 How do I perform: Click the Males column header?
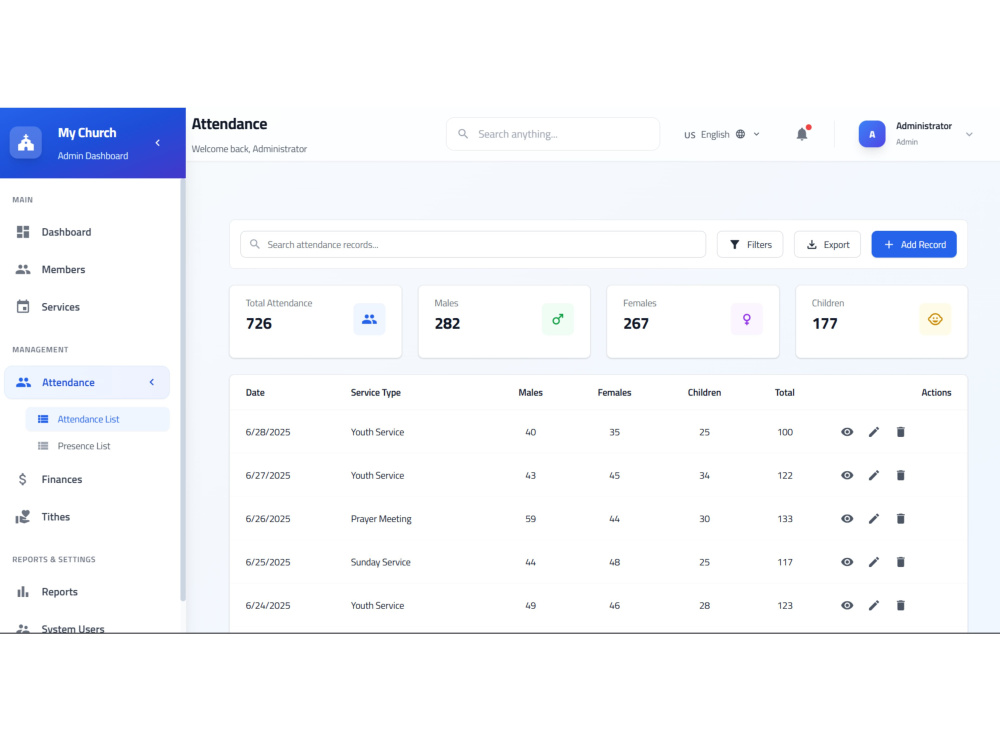(x=531, y=392)
